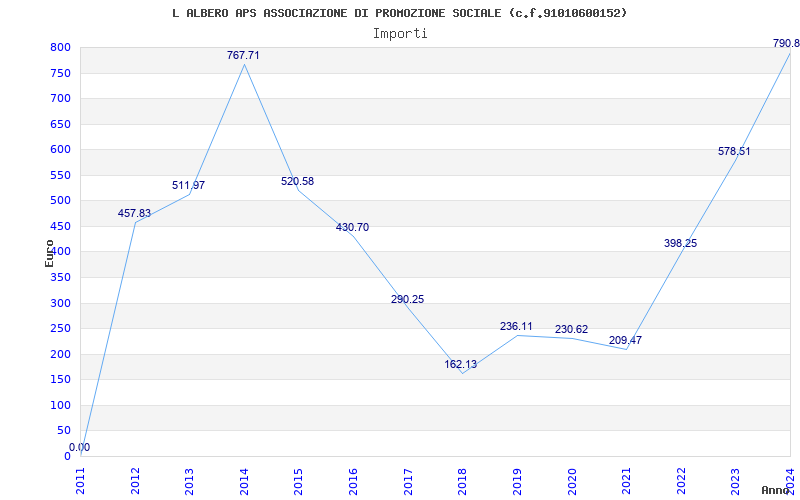Image resolution: width=800 pixels, height=500 pixels.
Task: Click the 600 y-axis tick label
Action: point(60,150)
